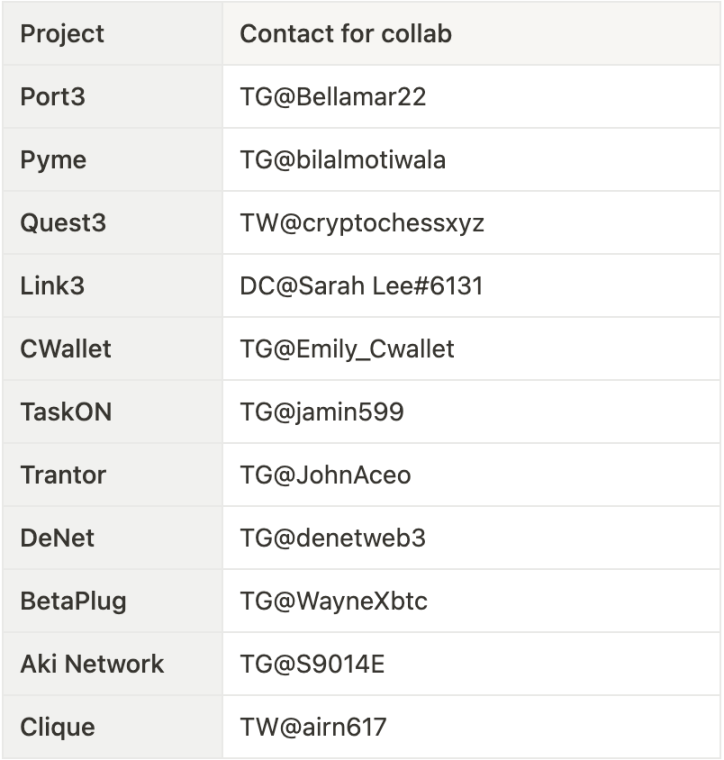The height and width of the screenshot is (760, 724).
Task: Click the "Contact for collab" column header
Action: [345, 34]
